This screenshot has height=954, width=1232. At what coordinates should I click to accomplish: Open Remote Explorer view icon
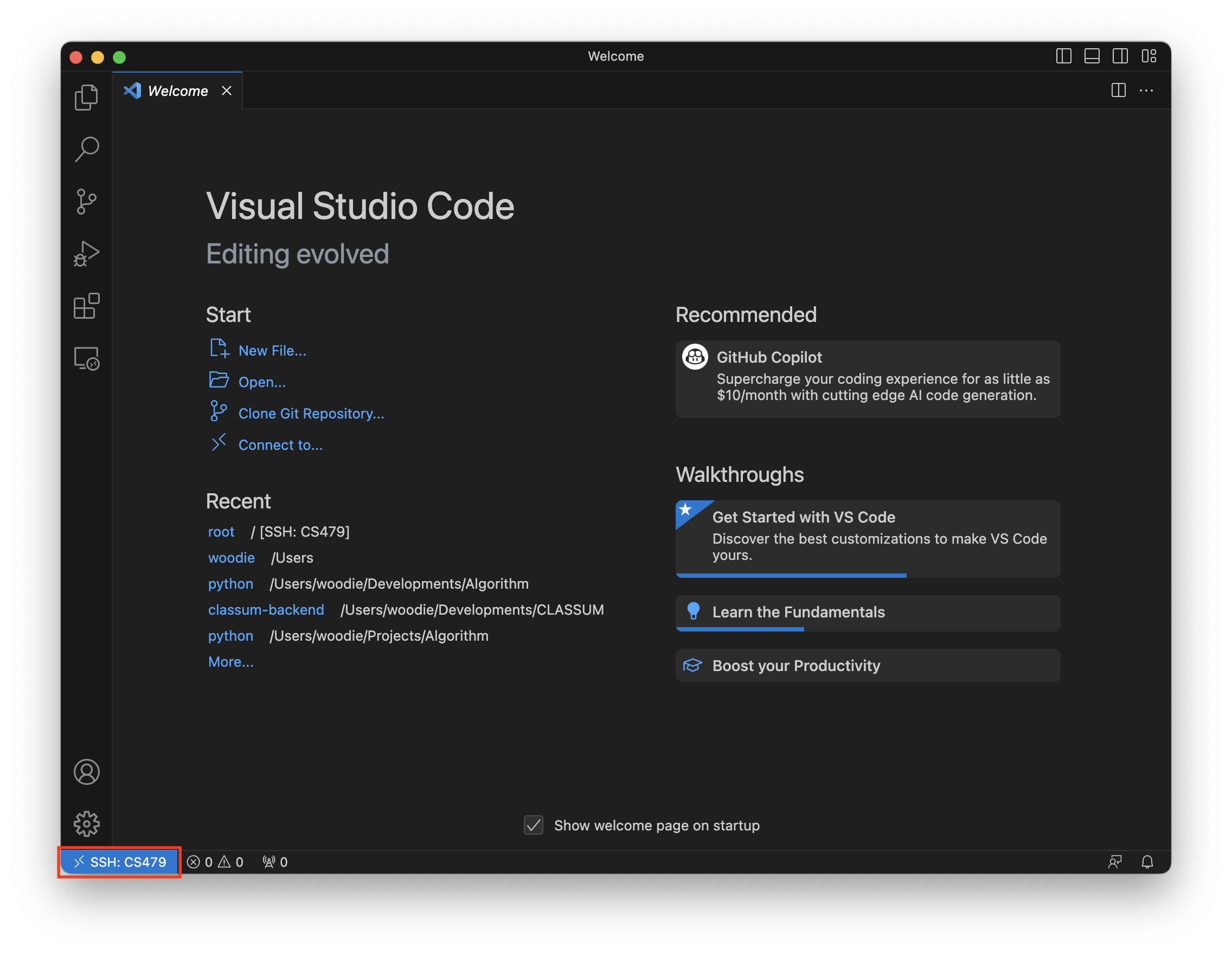pos(86,359)
